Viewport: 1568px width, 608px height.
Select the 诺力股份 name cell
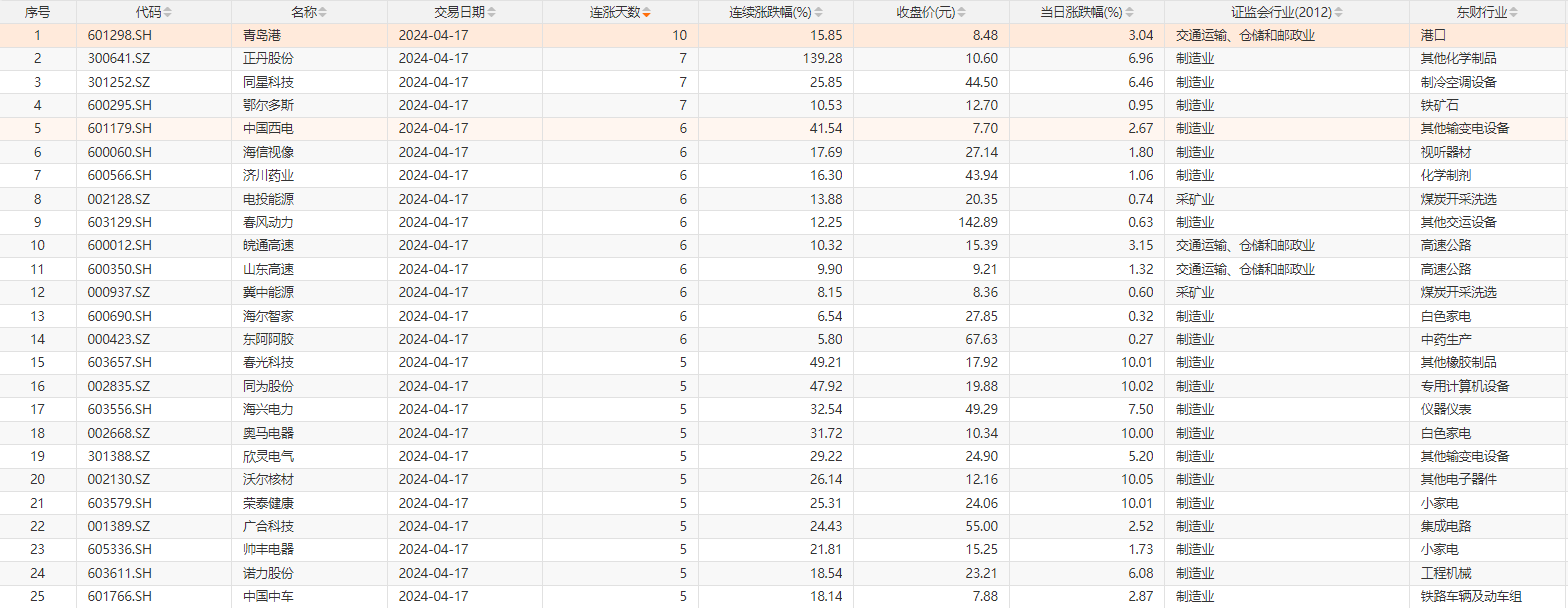tap(309, 574)
